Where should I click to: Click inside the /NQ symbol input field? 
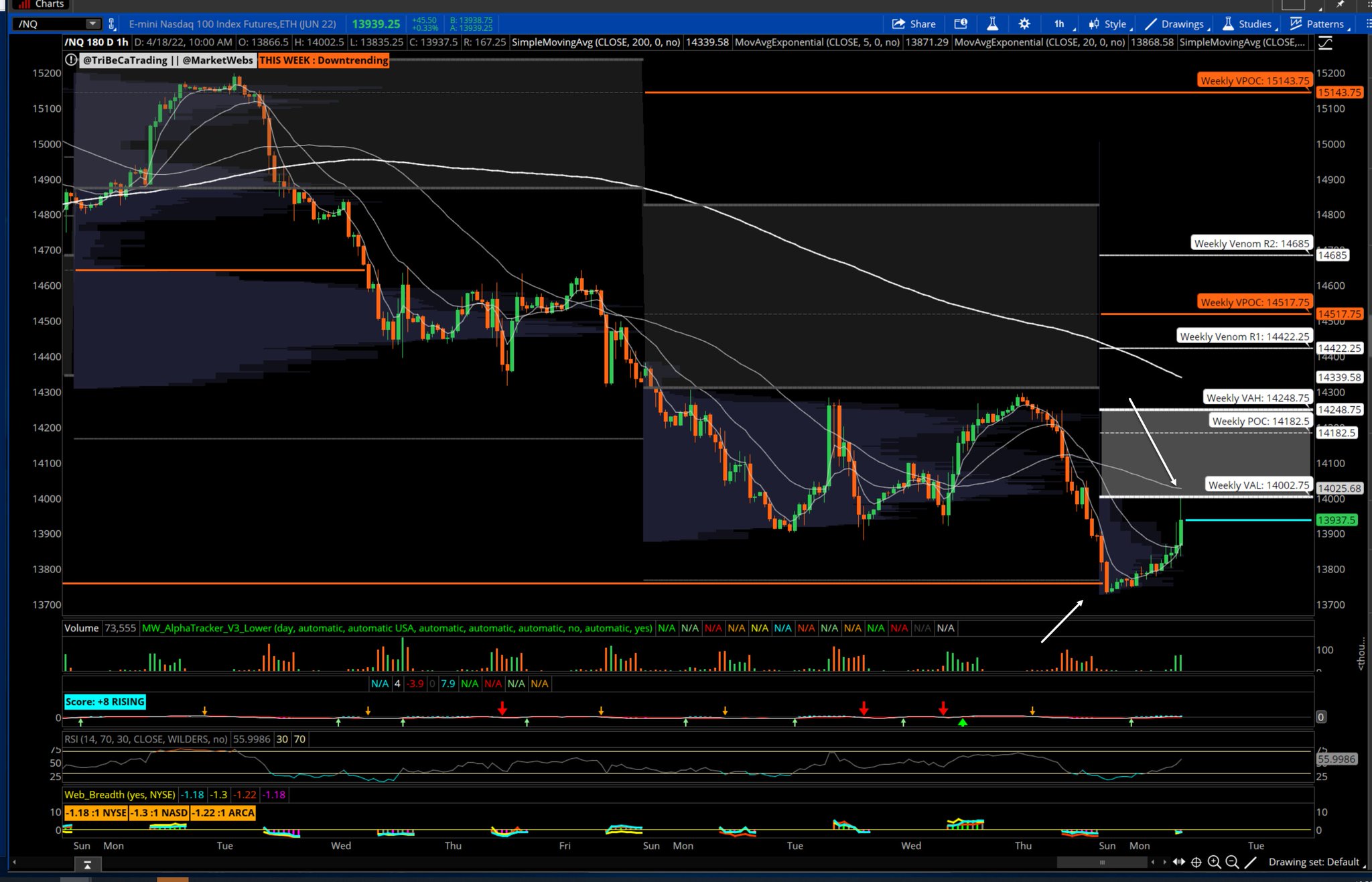click(44, 23)
